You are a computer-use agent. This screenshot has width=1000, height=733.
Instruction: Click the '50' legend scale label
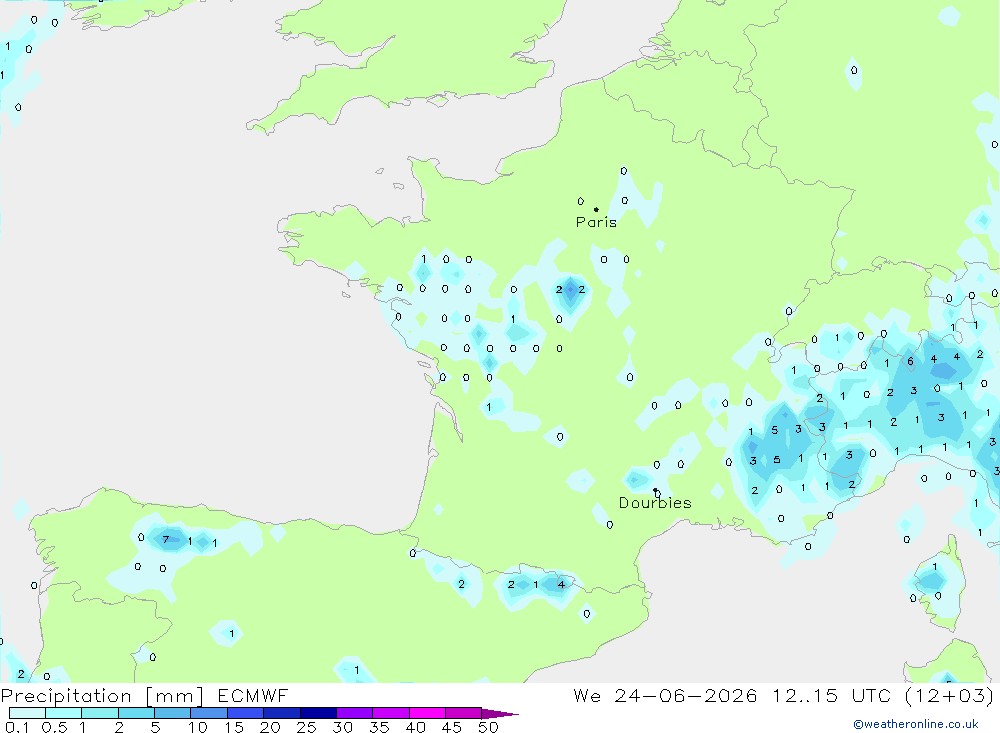488,727
